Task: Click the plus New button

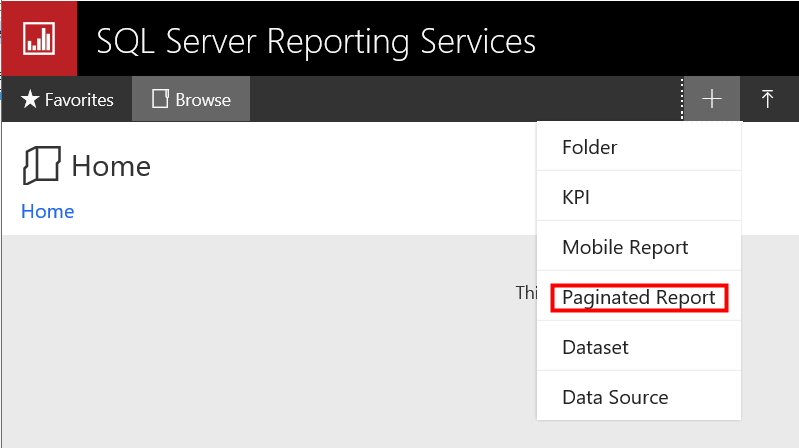Action: [712, 99]
